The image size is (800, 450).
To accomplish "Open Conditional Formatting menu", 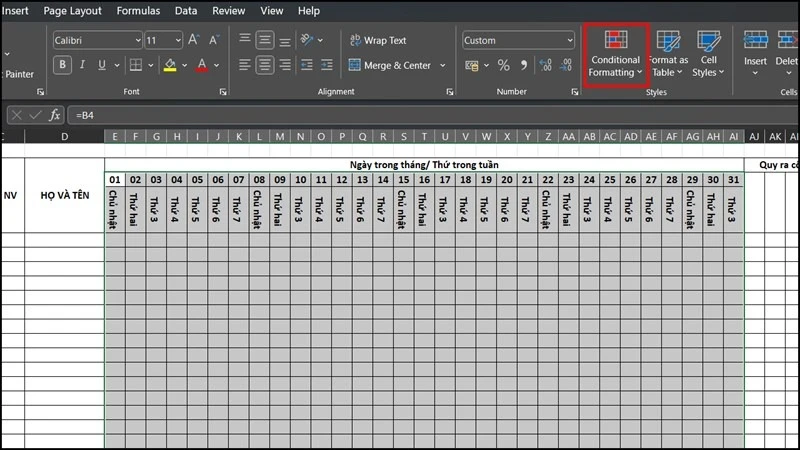I will tap(615, 54).
